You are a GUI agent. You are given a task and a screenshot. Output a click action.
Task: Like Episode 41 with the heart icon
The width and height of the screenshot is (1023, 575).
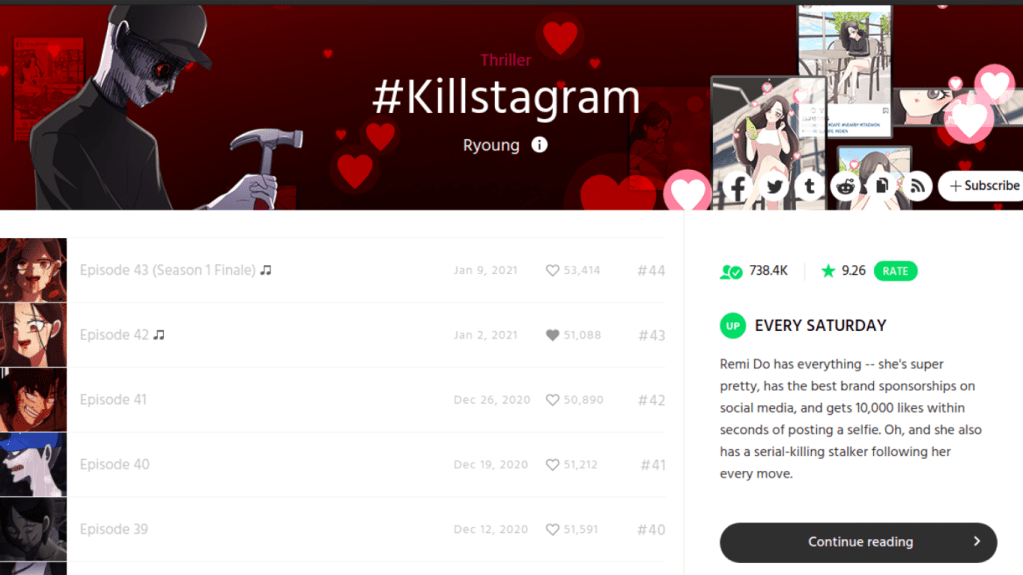pos(552,399)
